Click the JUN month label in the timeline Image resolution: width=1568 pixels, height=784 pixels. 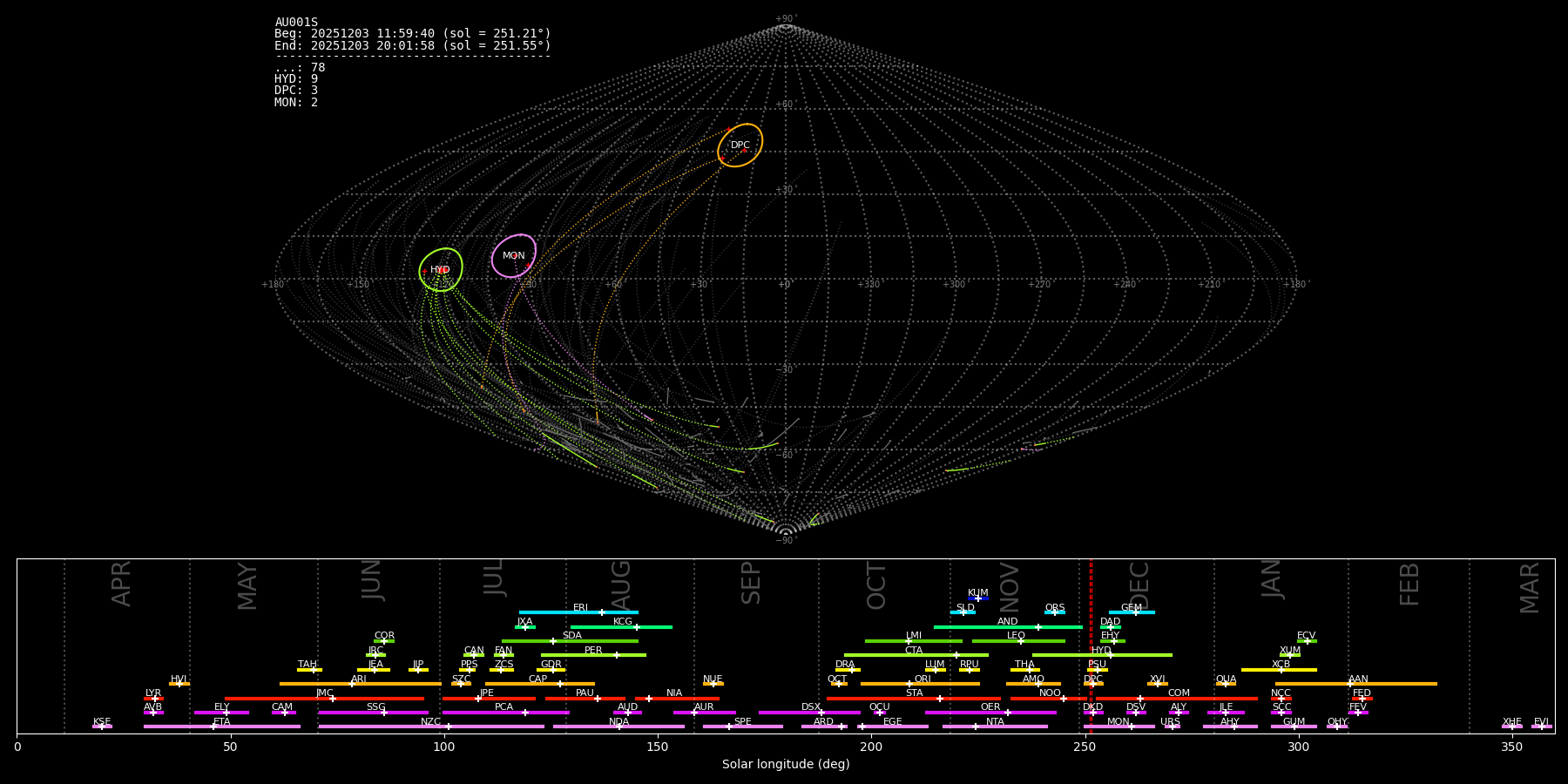click(x=372, y=580)
